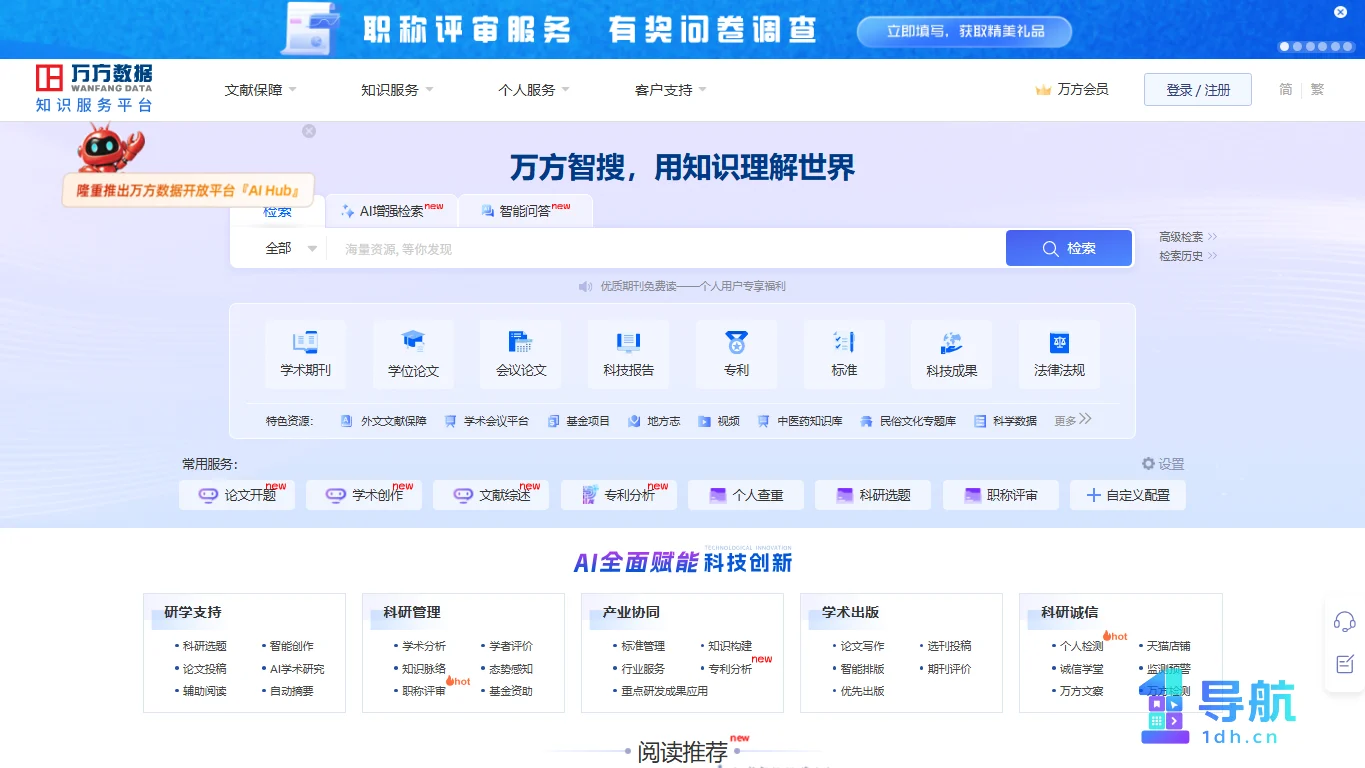
Task: Click the speaker announcement icon
Action: point(586,287)
